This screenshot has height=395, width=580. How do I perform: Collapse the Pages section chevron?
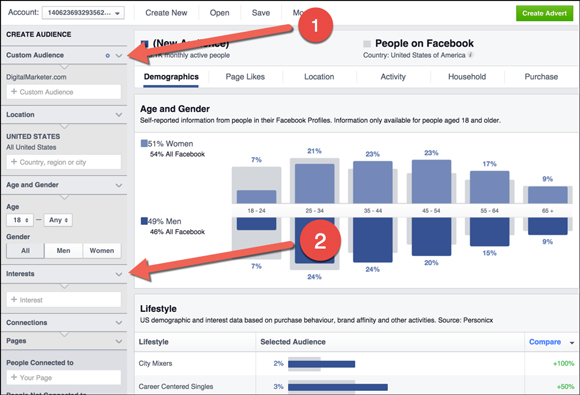tap(119, 341)
